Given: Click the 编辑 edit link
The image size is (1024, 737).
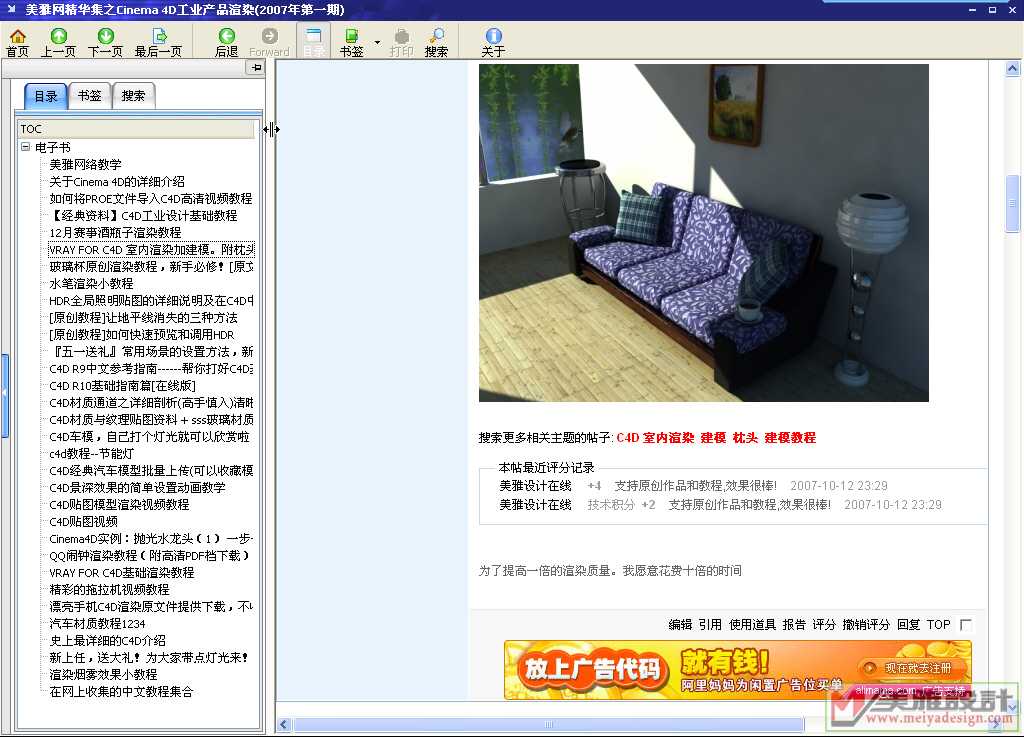Looking at the screenshot, I should click(680, 625).
